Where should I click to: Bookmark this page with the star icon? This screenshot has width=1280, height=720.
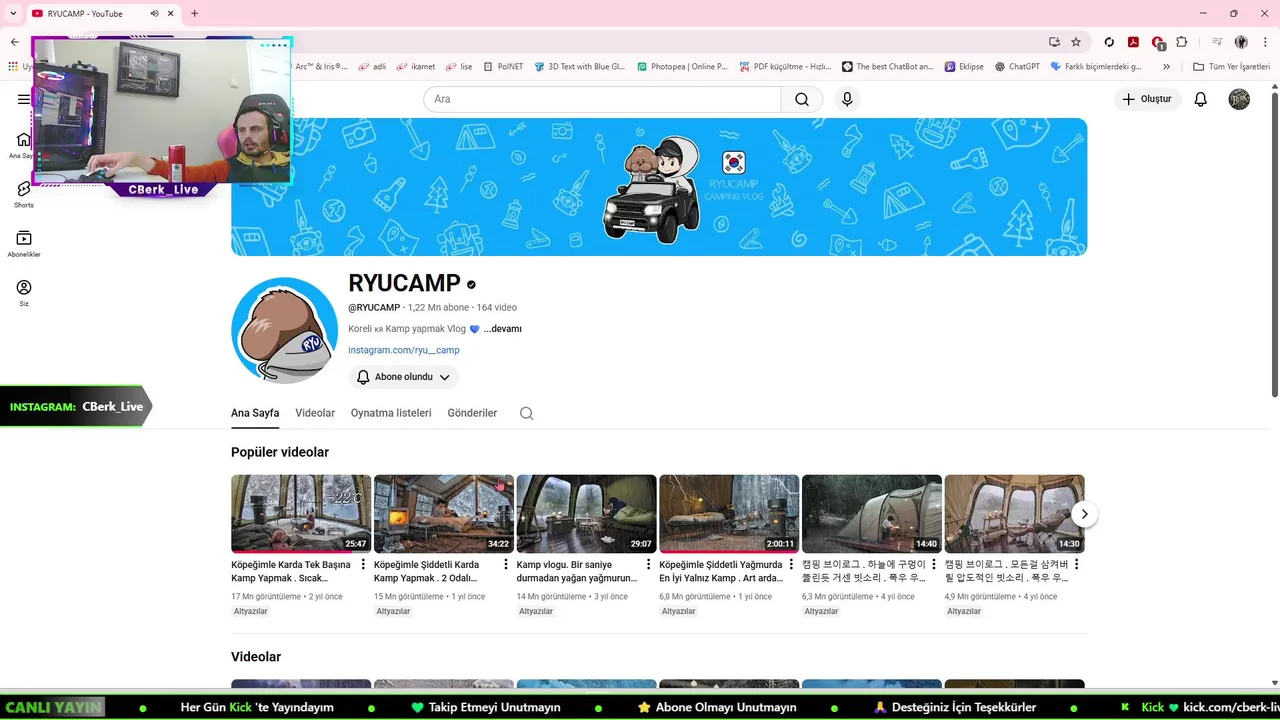[x=1076, y=42]
